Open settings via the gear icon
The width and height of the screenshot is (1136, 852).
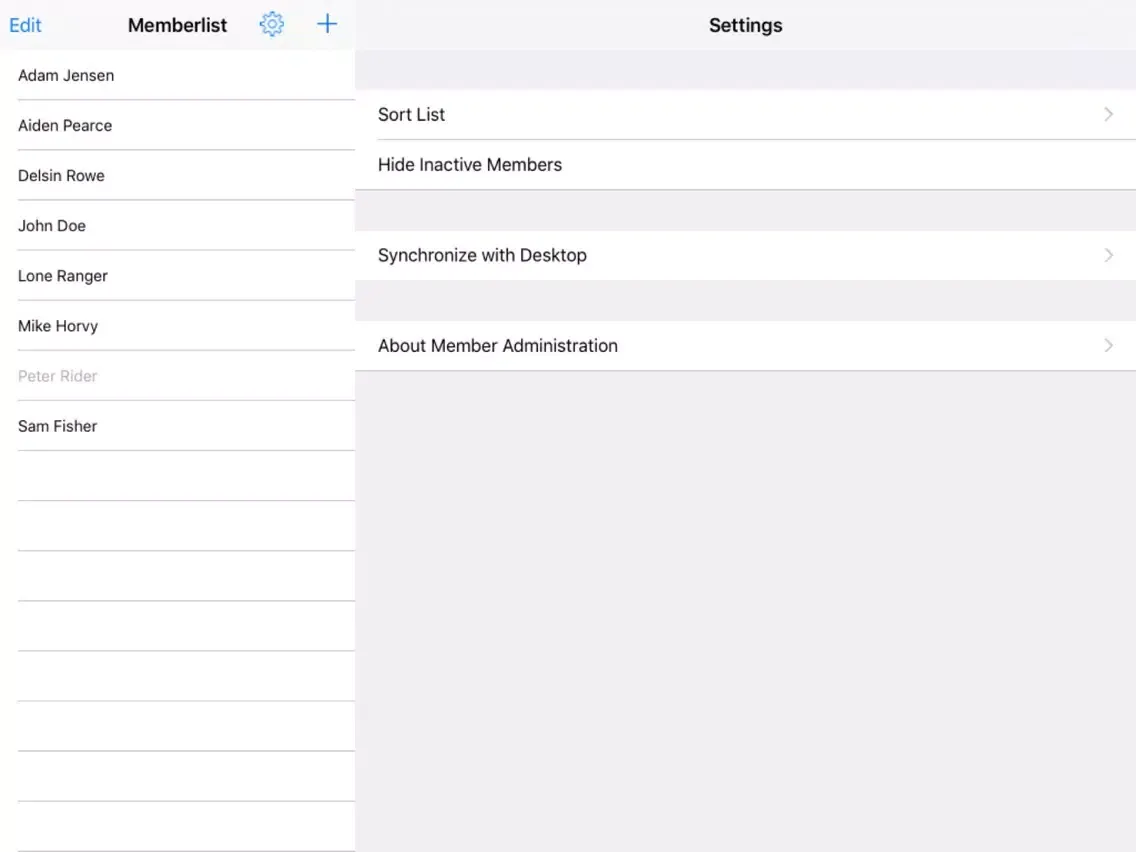pyautogui.click(x=272, y=25)
